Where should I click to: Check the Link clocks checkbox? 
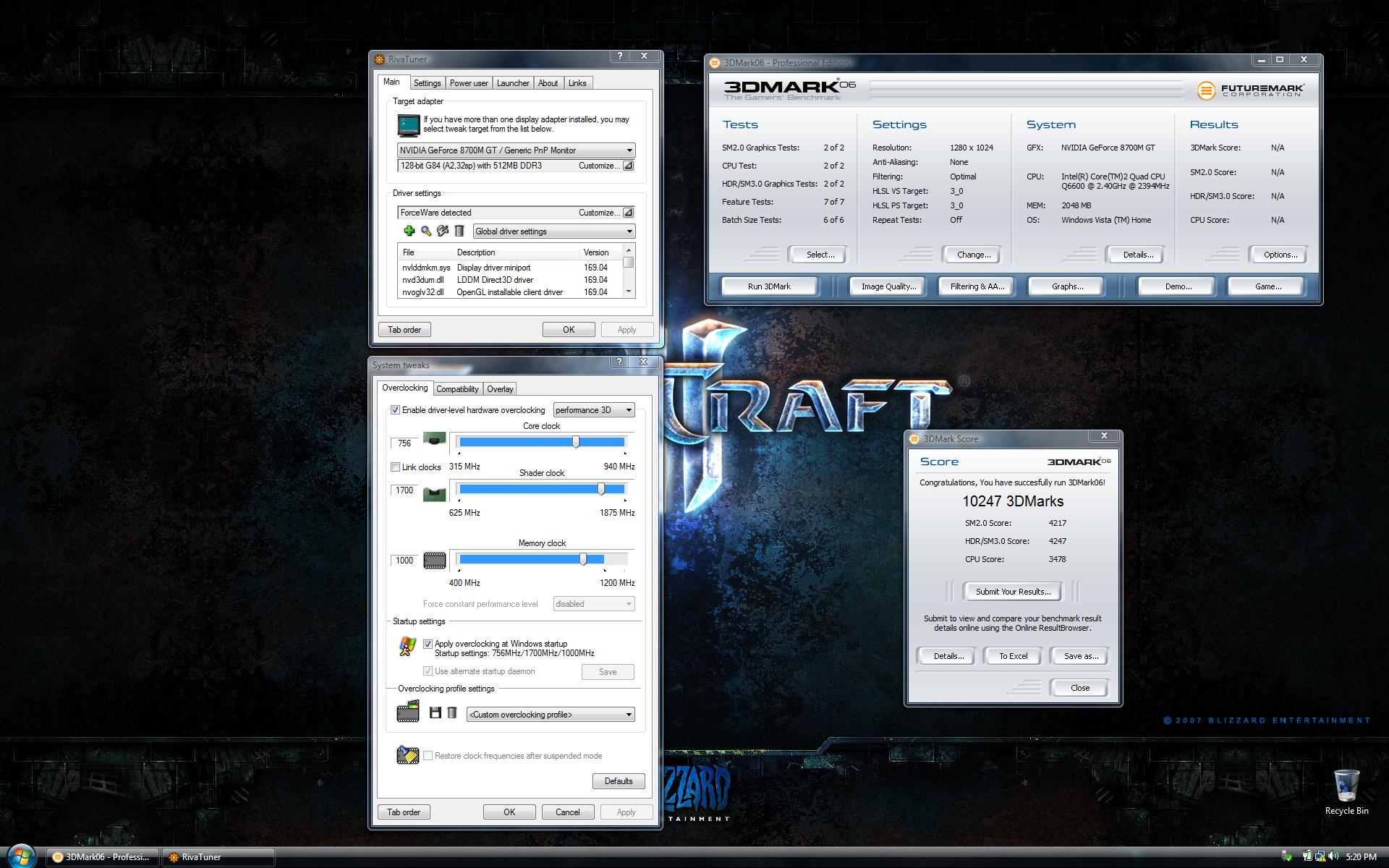click(x=396, y=467)
